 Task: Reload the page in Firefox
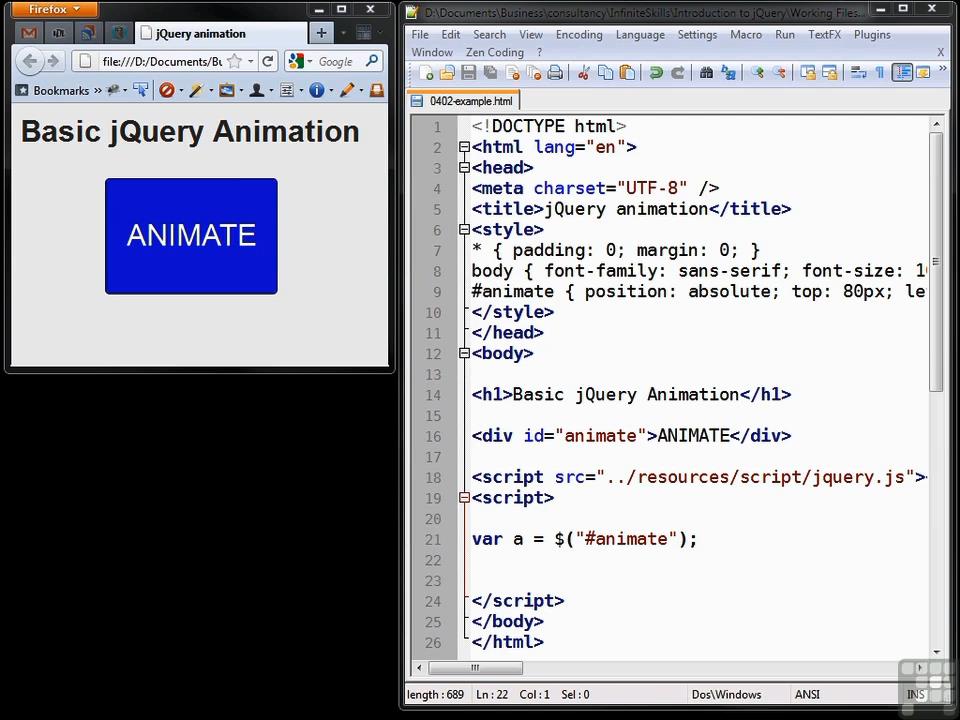coord(268,61)
